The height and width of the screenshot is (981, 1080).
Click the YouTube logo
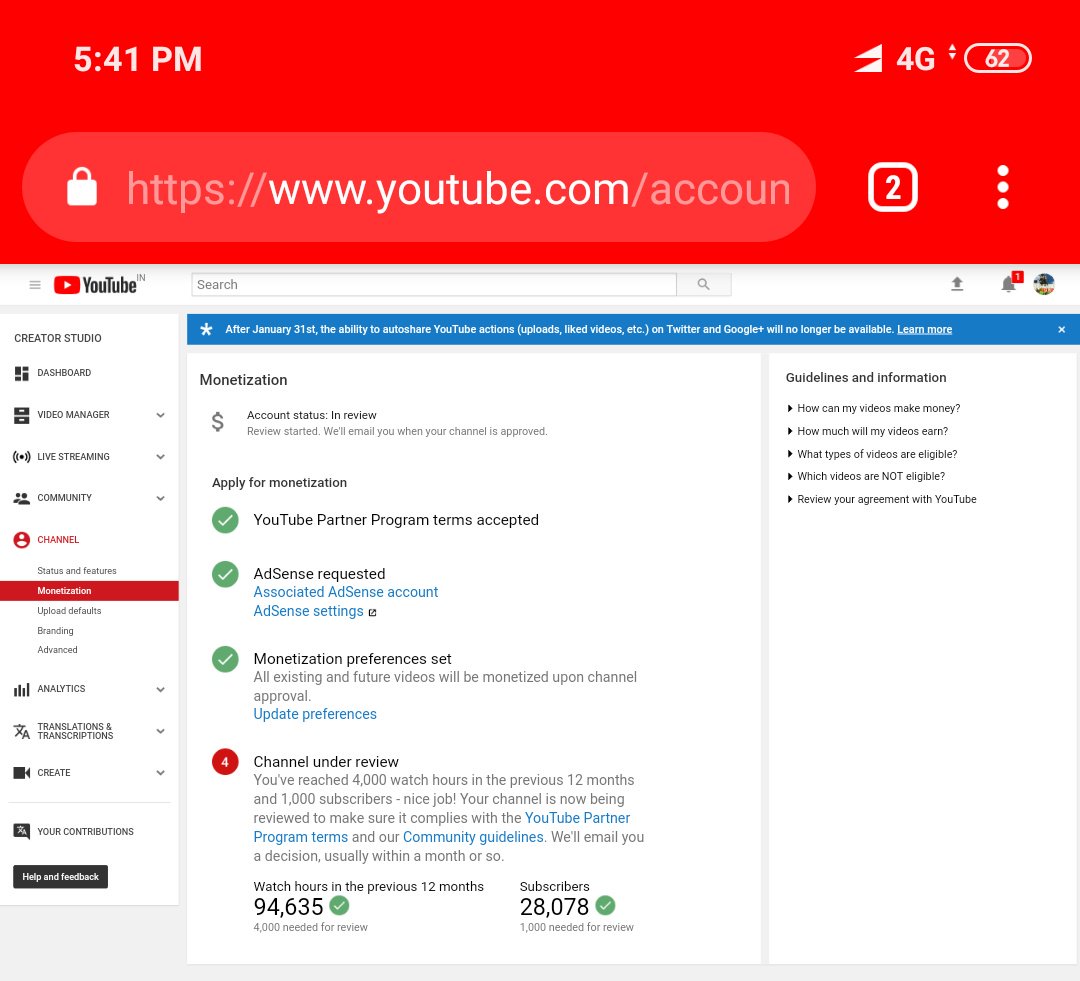coord(98,285)
